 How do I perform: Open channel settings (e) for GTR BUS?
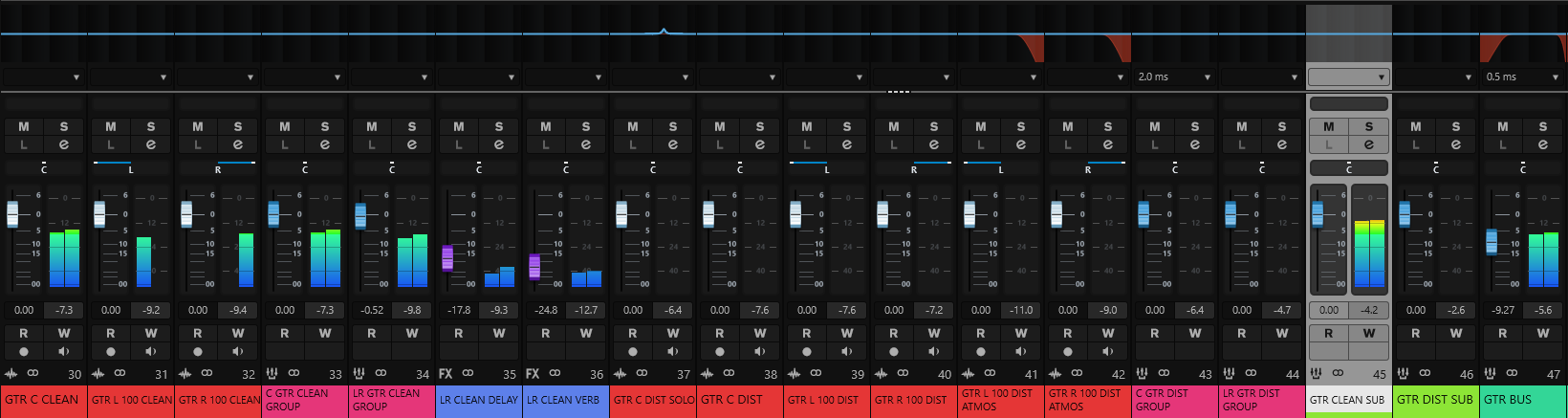pos(1543,144)
